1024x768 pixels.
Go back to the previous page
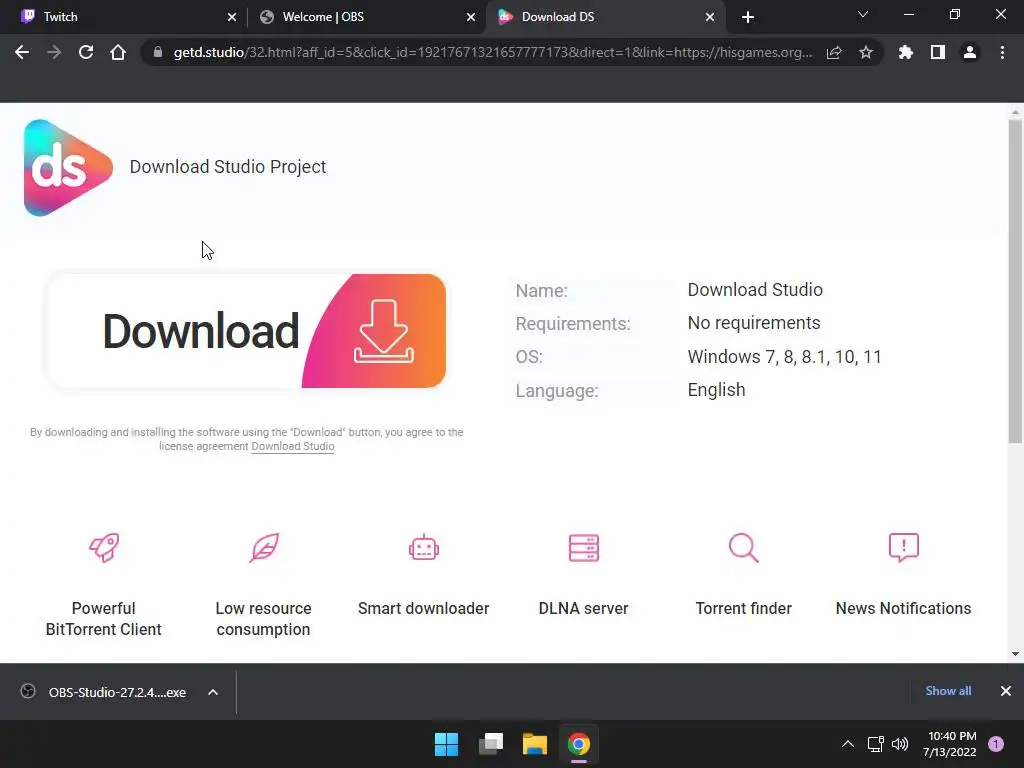[22, 52]
